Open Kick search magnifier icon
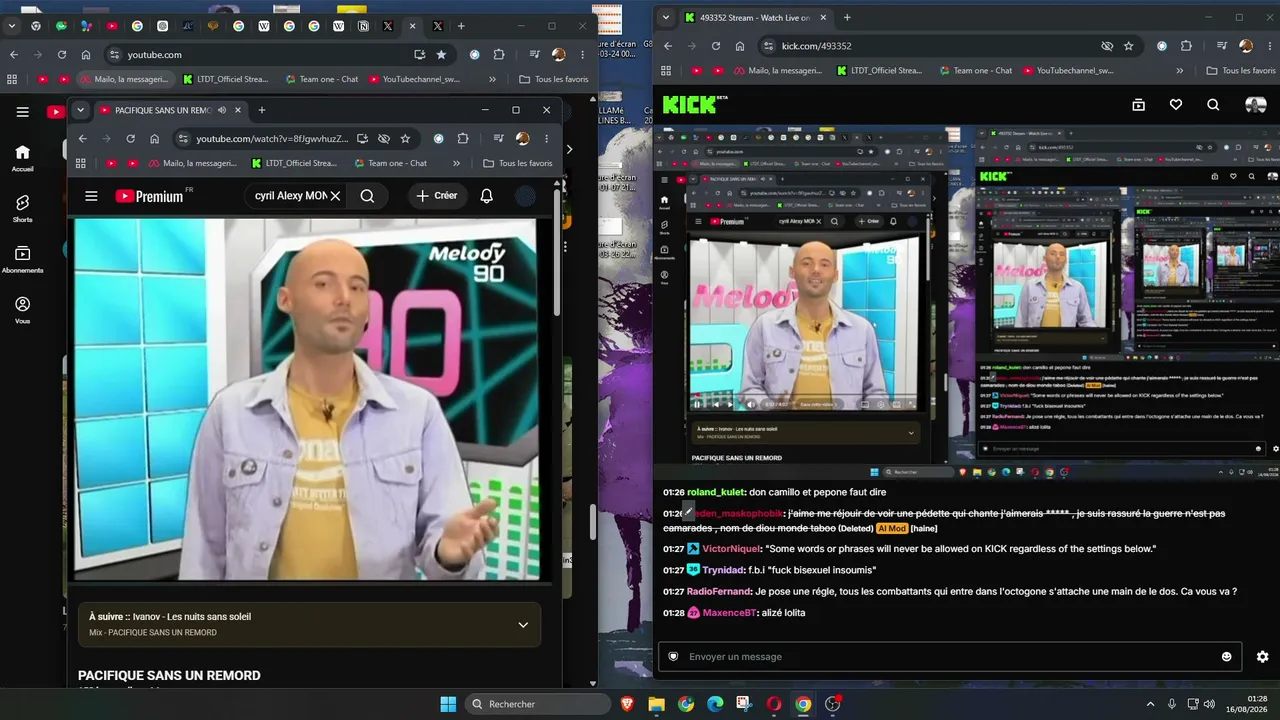This screenshot has width=1280, height=720. point(1213,104)
